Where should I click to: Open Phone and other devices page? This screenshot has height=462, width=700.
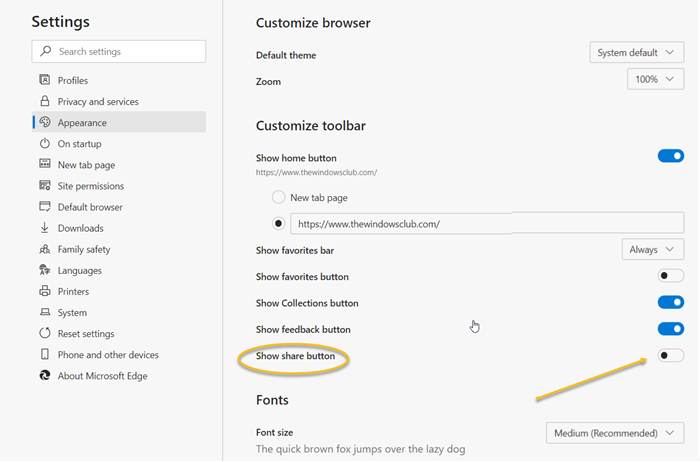point(108,355)
